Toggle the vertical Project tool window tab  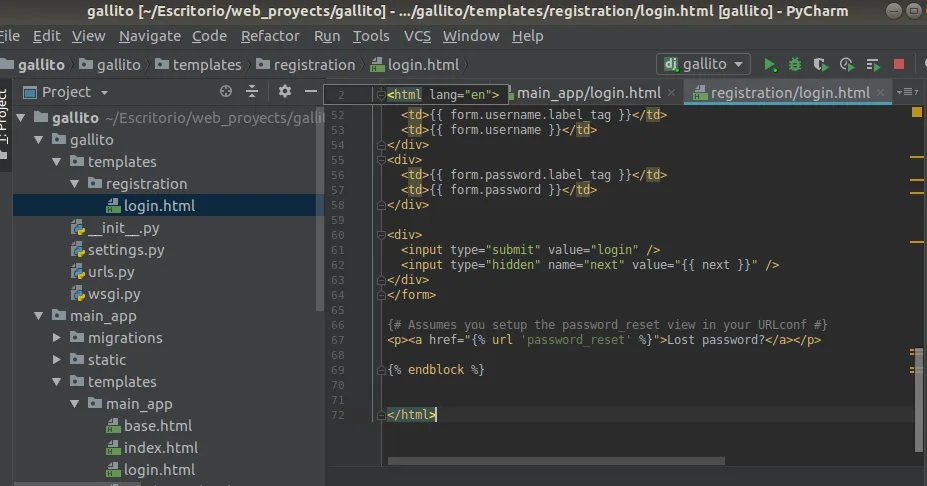point(4,124)
